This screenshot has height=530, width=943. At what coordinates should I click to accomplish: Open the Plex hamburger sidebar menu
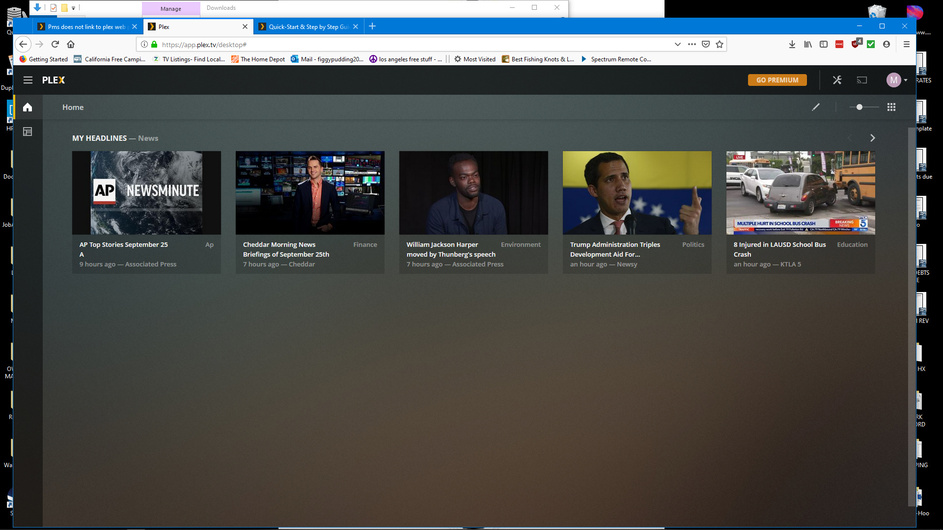click(x=28, y=80)
